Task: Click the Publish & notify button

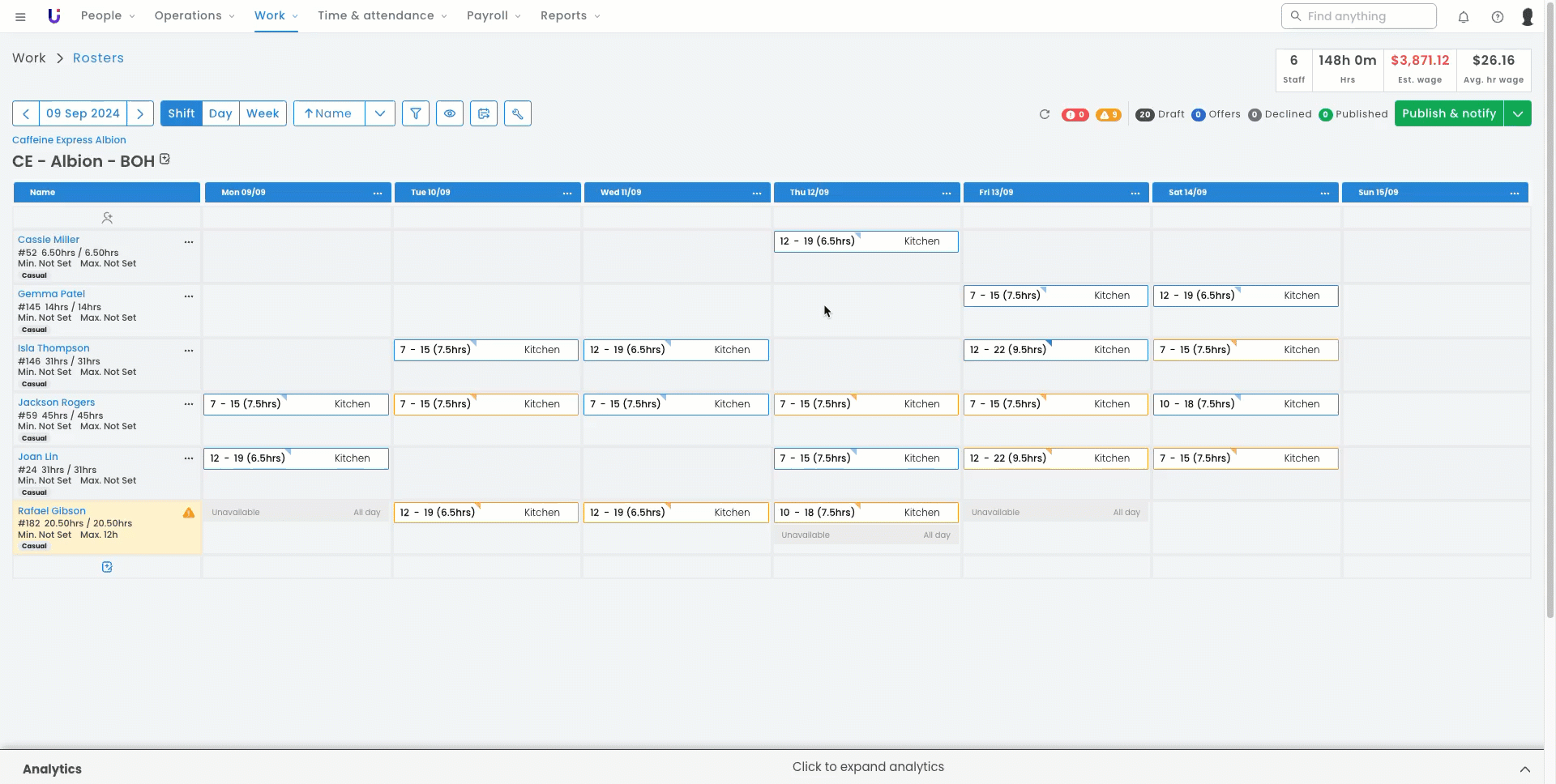Action: pyautogui.click(x=1448, y=113)
